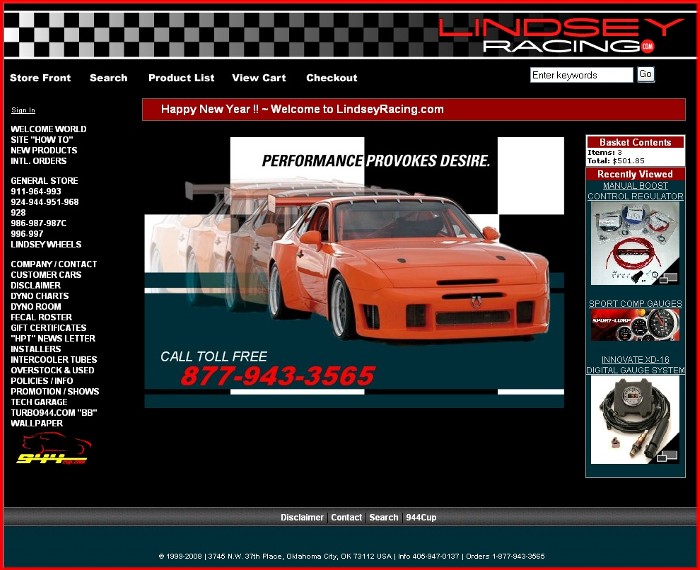Open the Sport Comp Gauges product image
700x570 pixels.
click(635, 325)
